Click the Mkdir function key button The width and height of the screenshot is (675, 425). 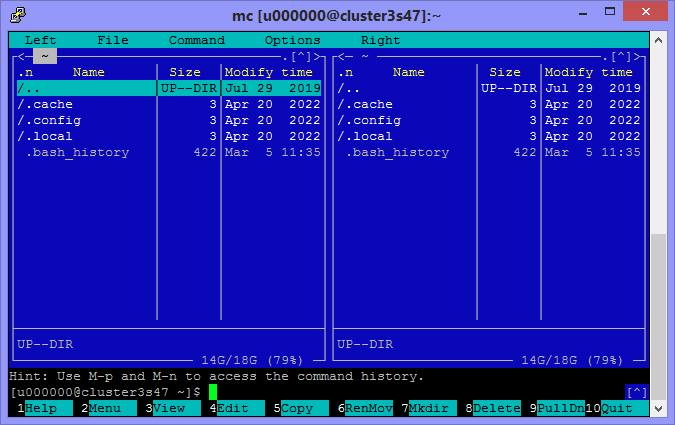coord(432,408)
